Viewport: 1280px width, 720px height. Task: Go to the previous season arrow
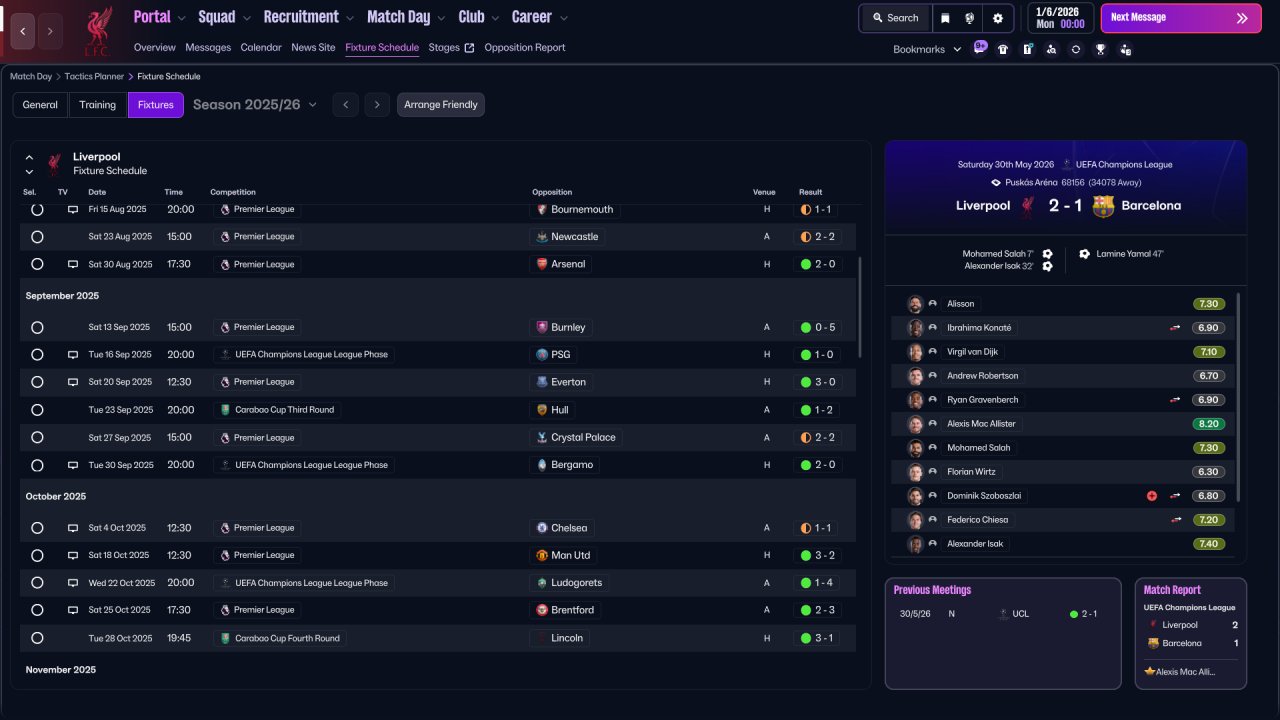coord(345,105)
